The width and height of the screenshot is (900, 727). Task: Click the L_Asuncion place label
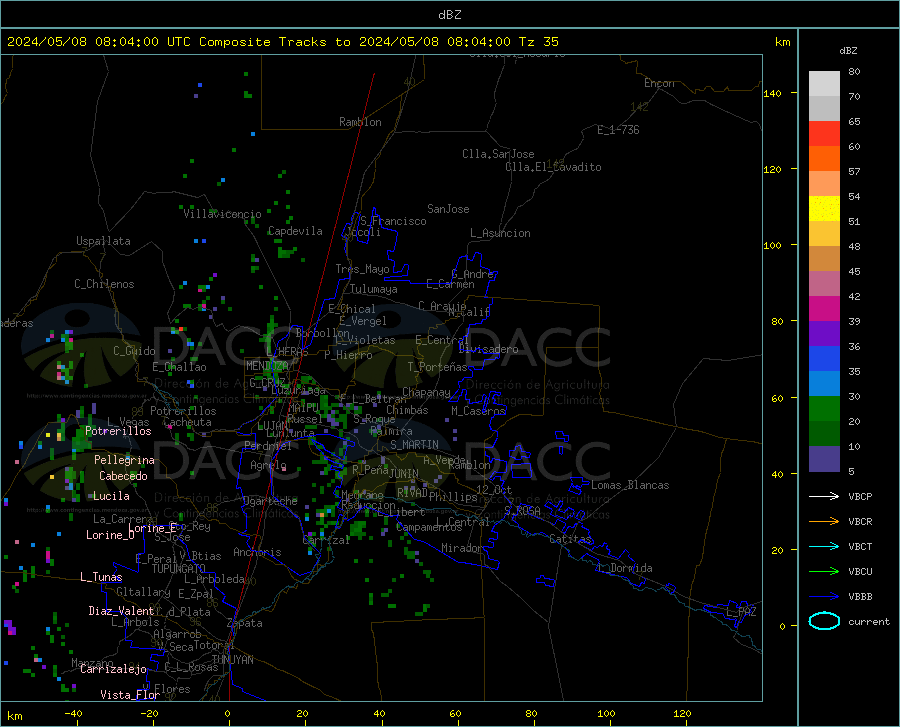pyautogui.click(x=500, y=233)
